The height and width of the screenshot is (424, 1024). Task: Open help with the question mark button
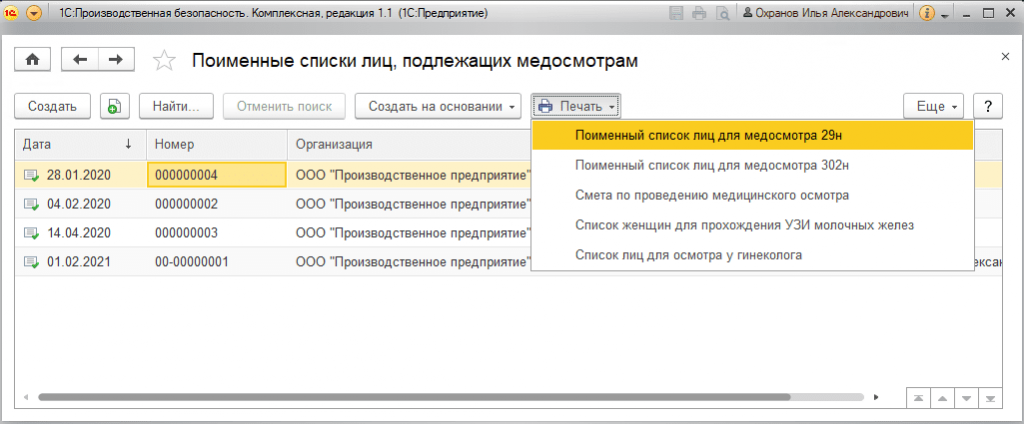tap(988, 106)
